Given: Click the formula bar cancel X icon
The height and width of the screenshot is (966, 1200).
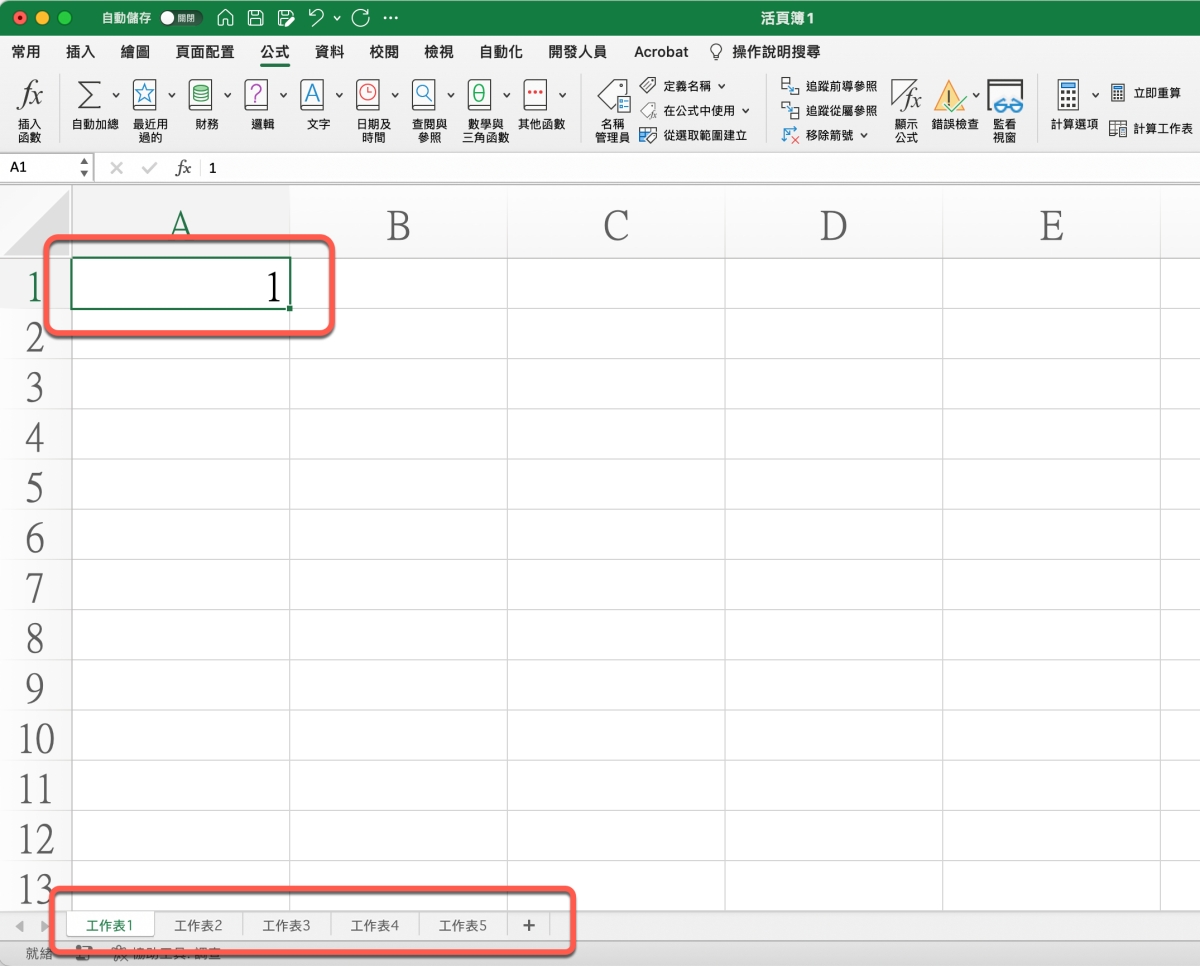Looking at the screenshot, I should (x=117, y=168).
